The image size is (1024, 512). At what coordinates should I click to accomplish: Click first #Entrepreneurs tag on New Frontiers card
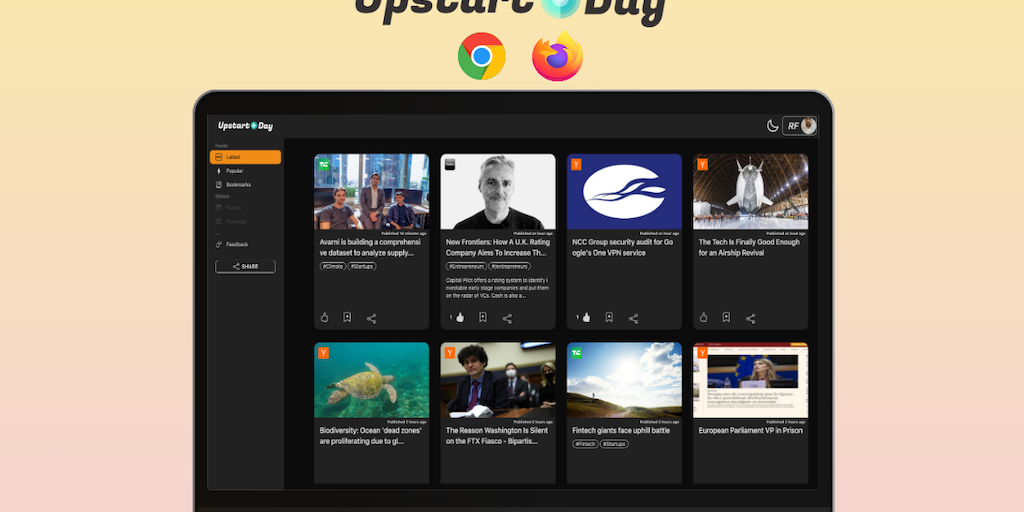tap(466, 266)
